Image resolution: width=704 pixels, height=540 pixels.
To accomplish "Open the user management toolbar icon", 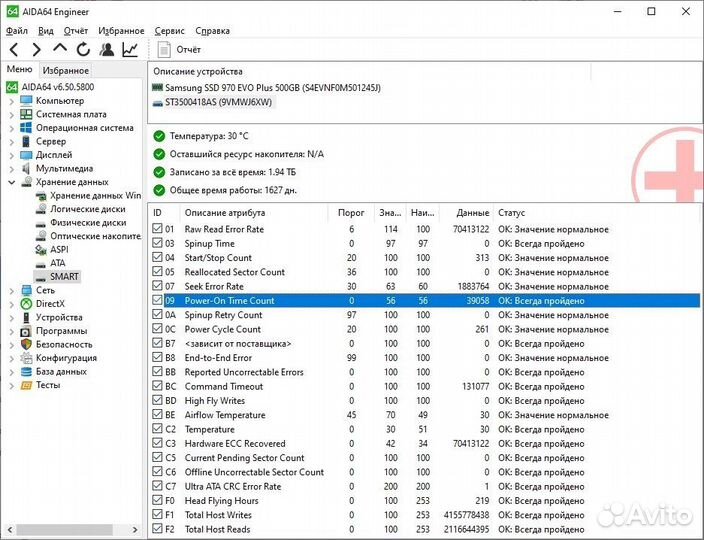I will (106, 49).
